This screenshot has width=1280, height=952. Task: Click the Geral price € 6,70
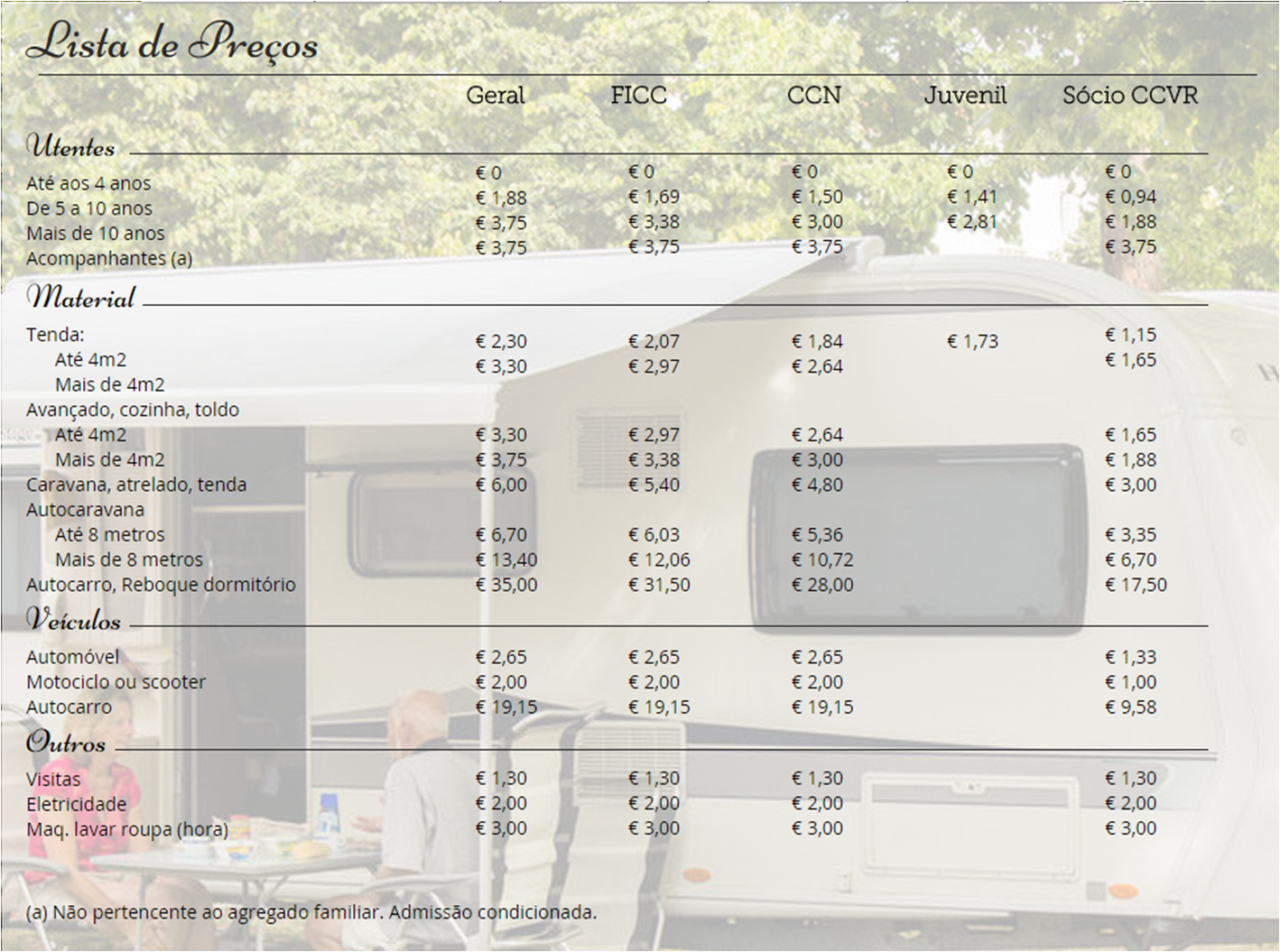(501, 535)
